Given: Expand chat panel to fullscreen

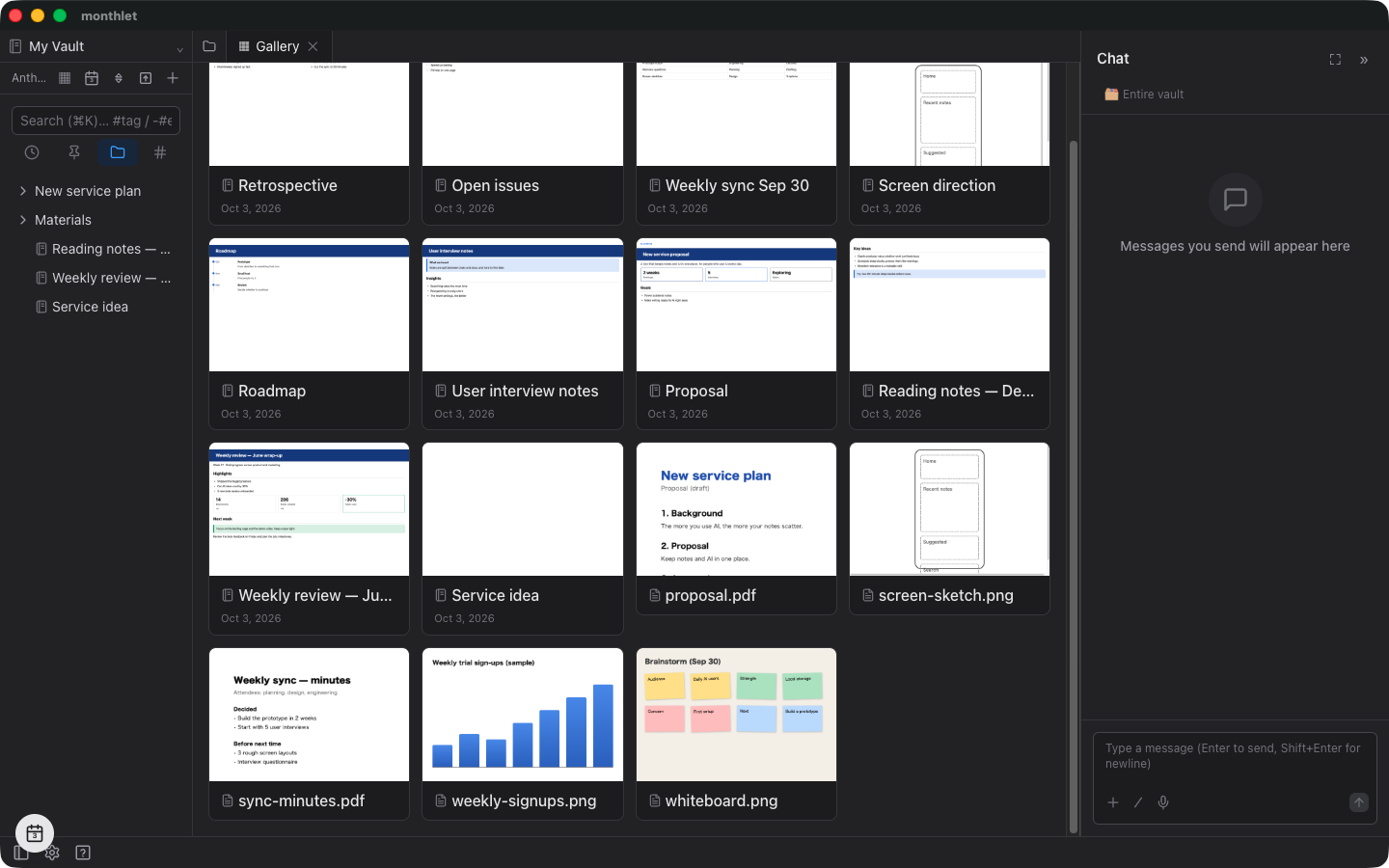Looking at the screenshot, I should click(1335, 60).
